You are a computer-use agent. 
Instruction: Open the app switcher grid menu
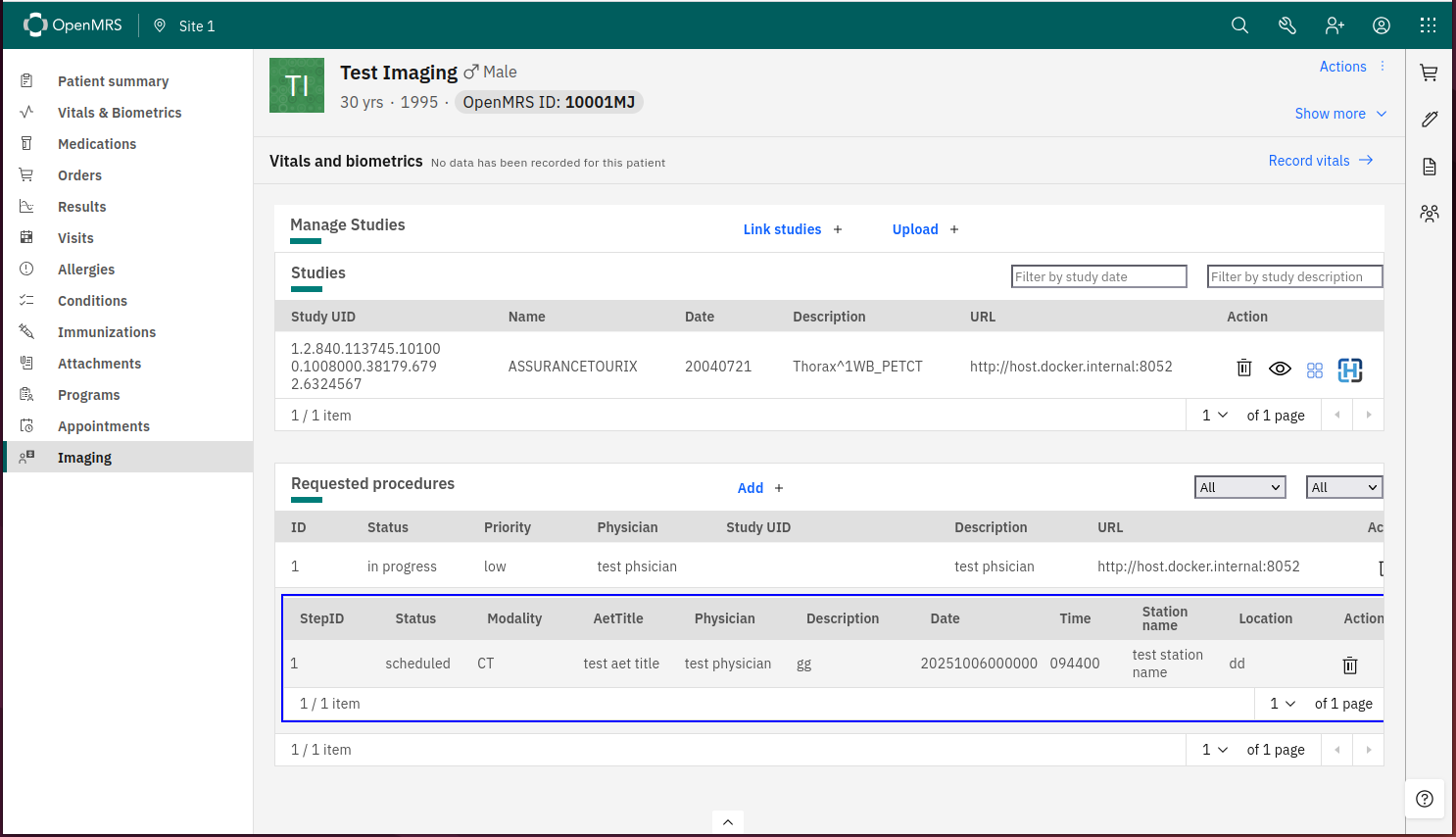click(x=1429, y=25)
